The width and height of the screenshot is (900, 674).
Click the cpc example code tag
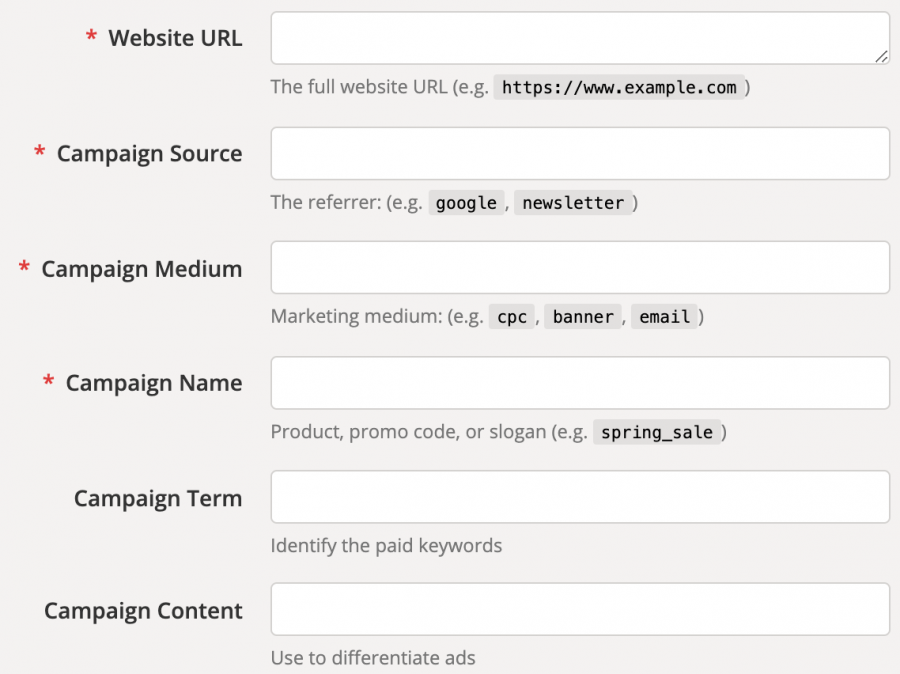[514, 317]
